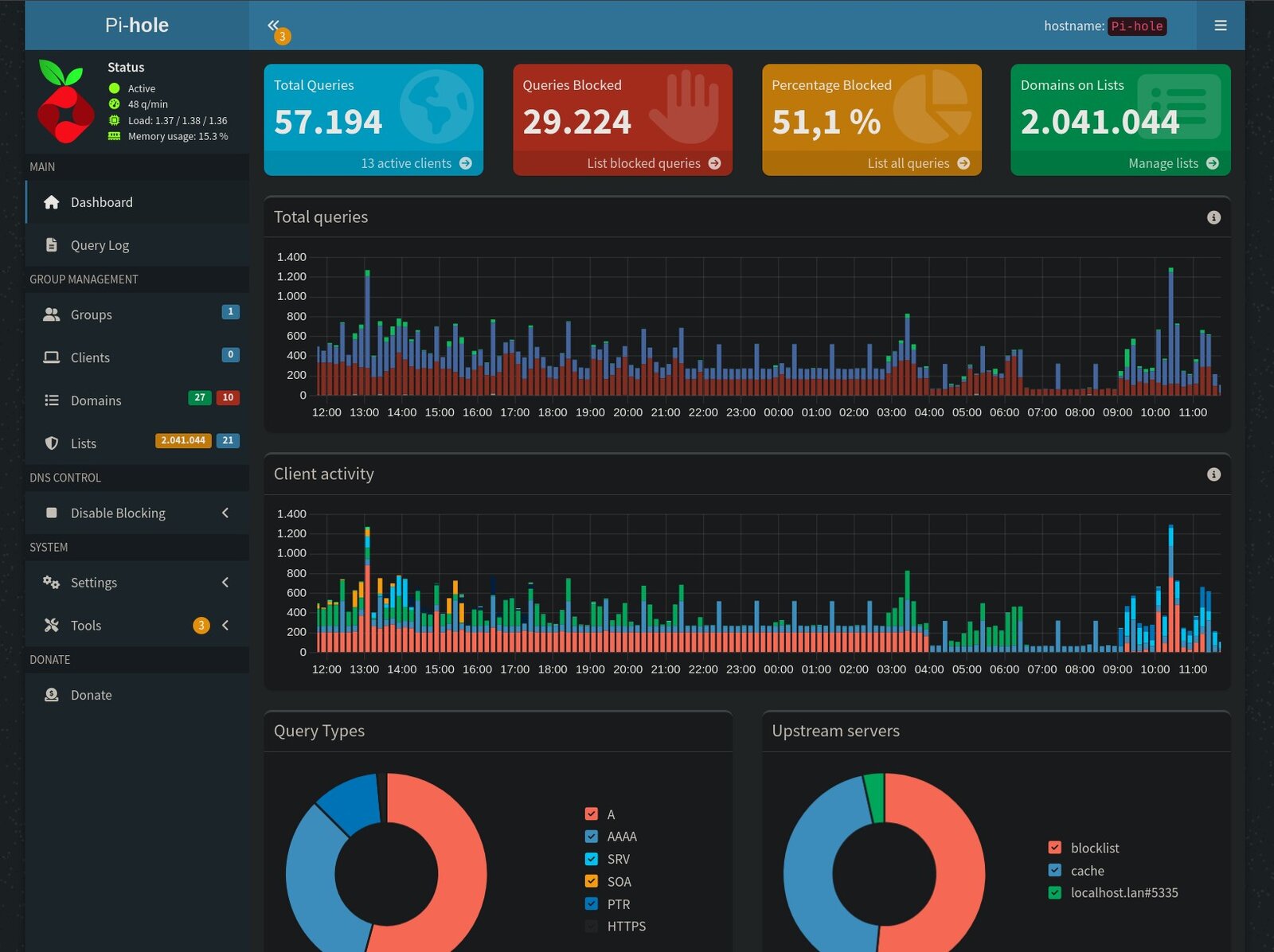
Task: Uncheck the AAAA query type checkbox
Action: tap(591, 837)
